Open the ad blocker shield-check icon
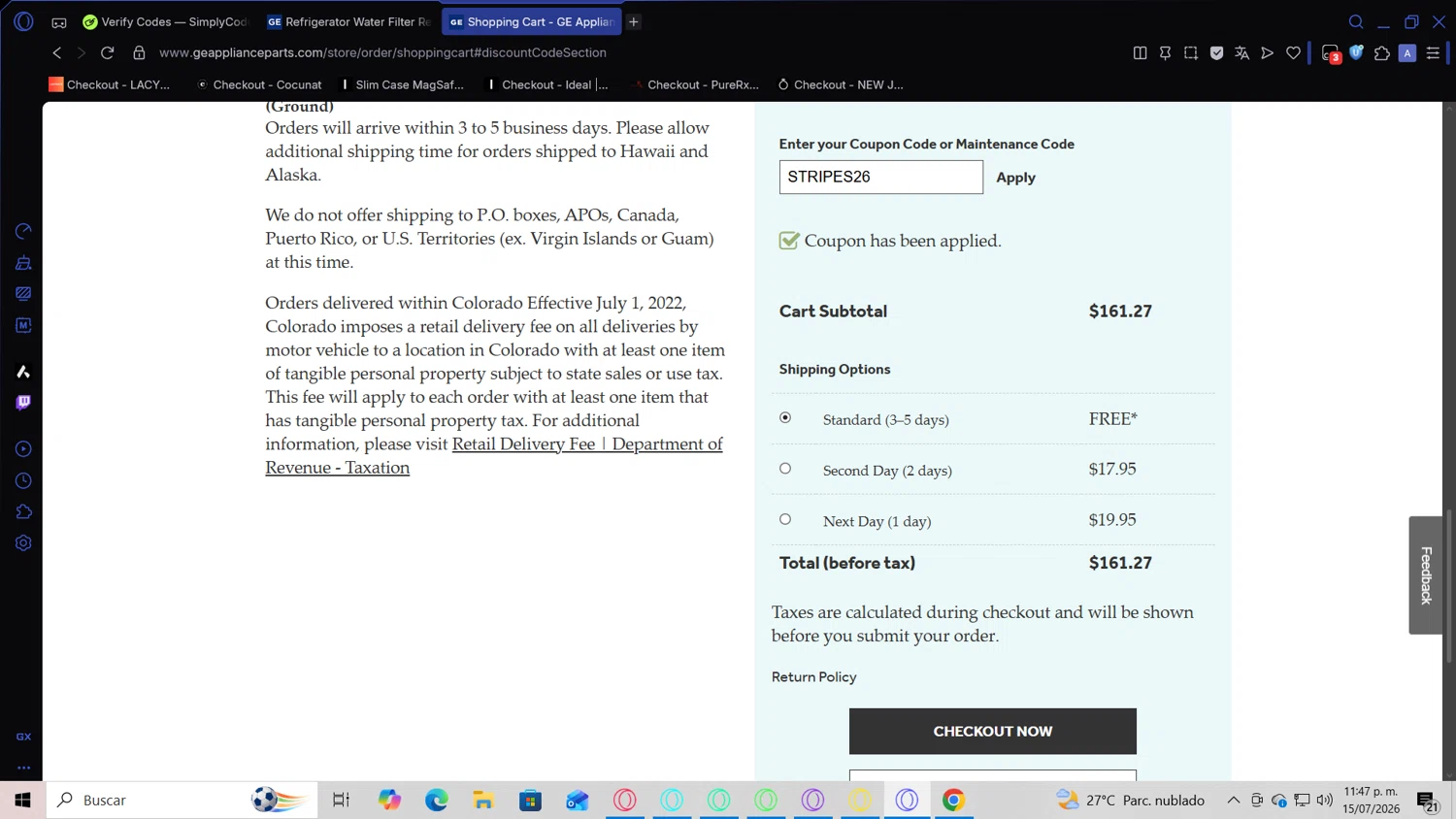This screenshot has height=819, width=1456. tap(1216, 52)
